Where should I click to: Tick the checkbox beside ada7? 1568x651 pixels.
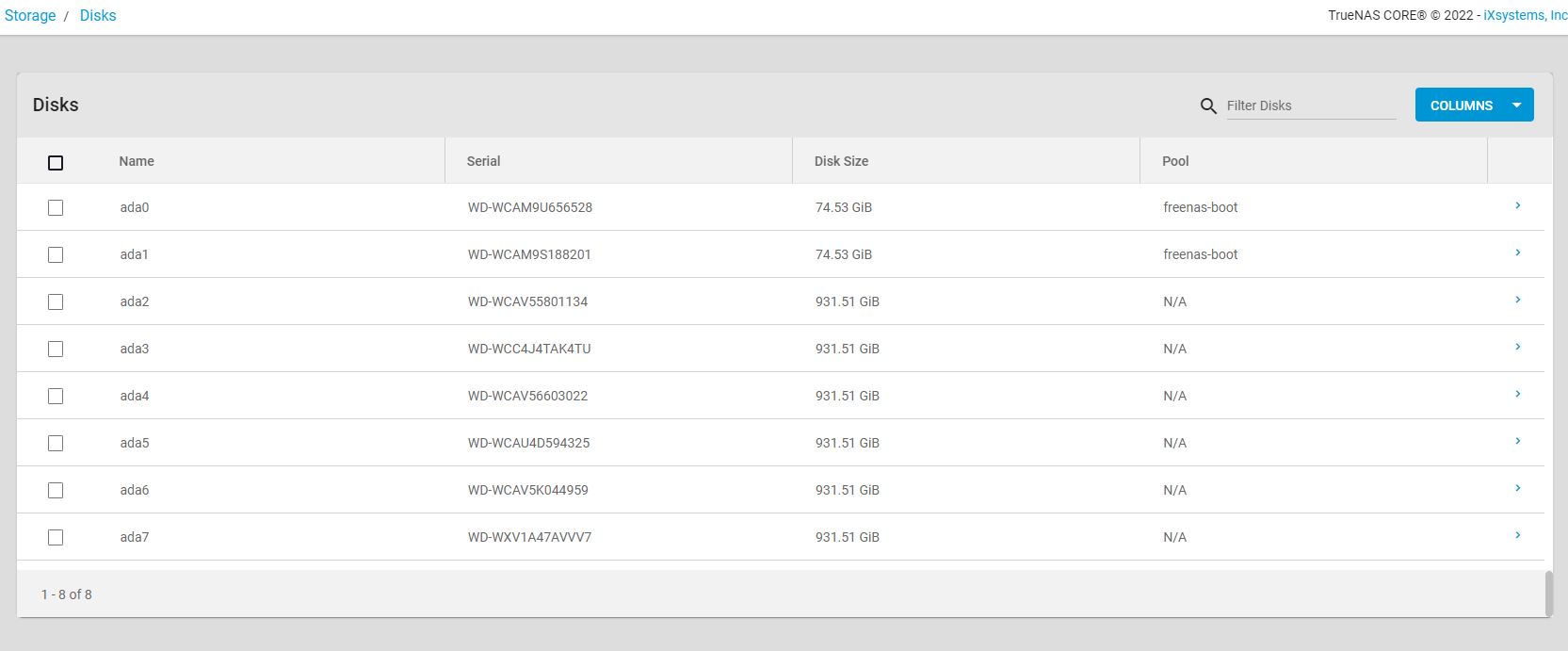56,537
